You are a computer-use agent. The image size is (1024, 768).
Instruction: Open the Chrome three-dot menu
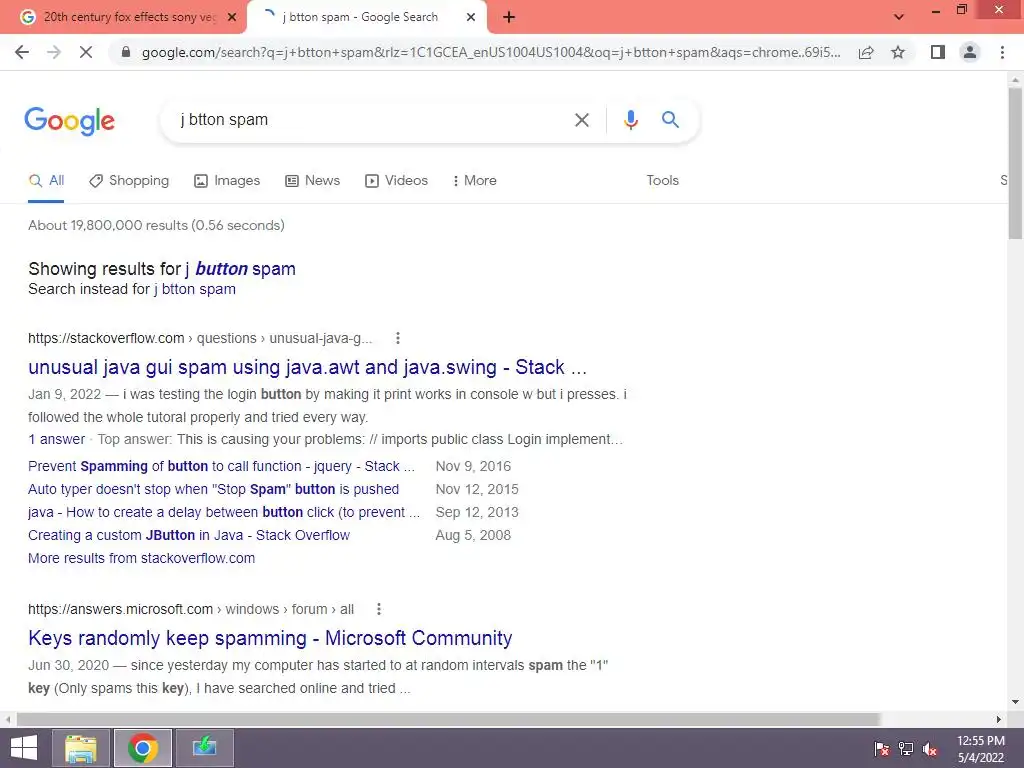[1002, 52]
